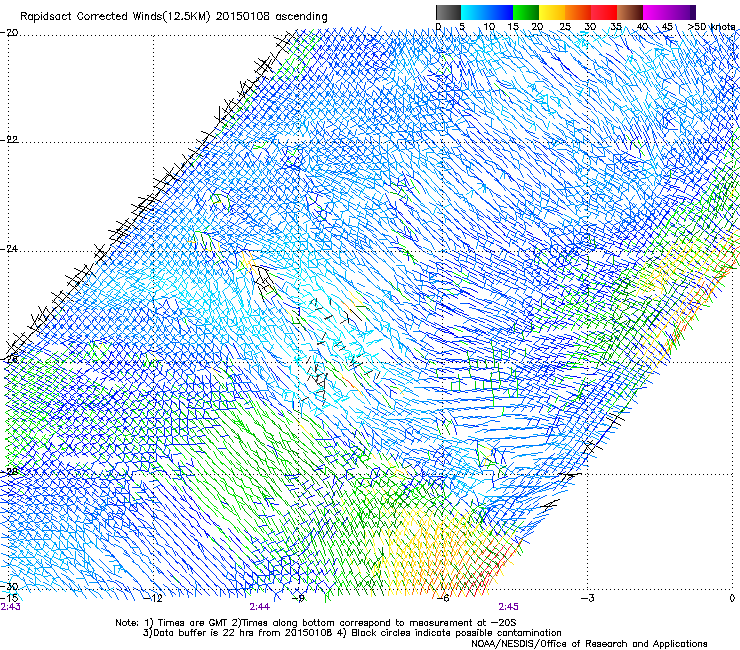
Task: Click the '10' legend scale label
Action: [489, 27]
